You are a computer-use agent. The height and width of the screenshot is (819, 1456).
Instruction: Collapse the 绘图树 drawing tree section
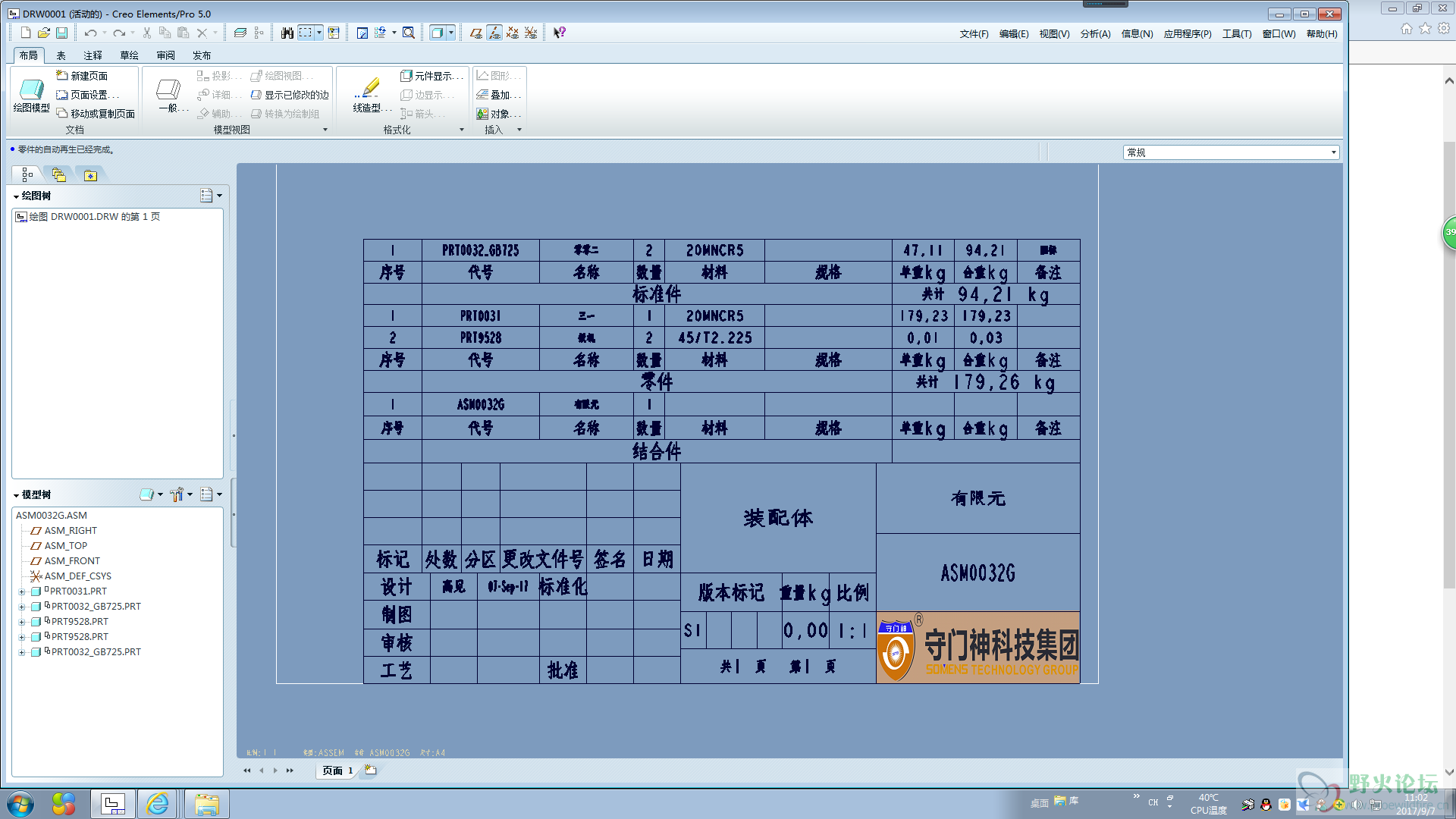16,196
